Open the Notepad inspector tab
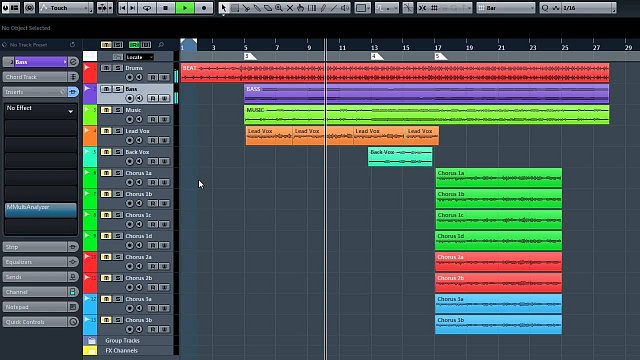The width and height of the screenshot is (640, 360). pos(35,307)
